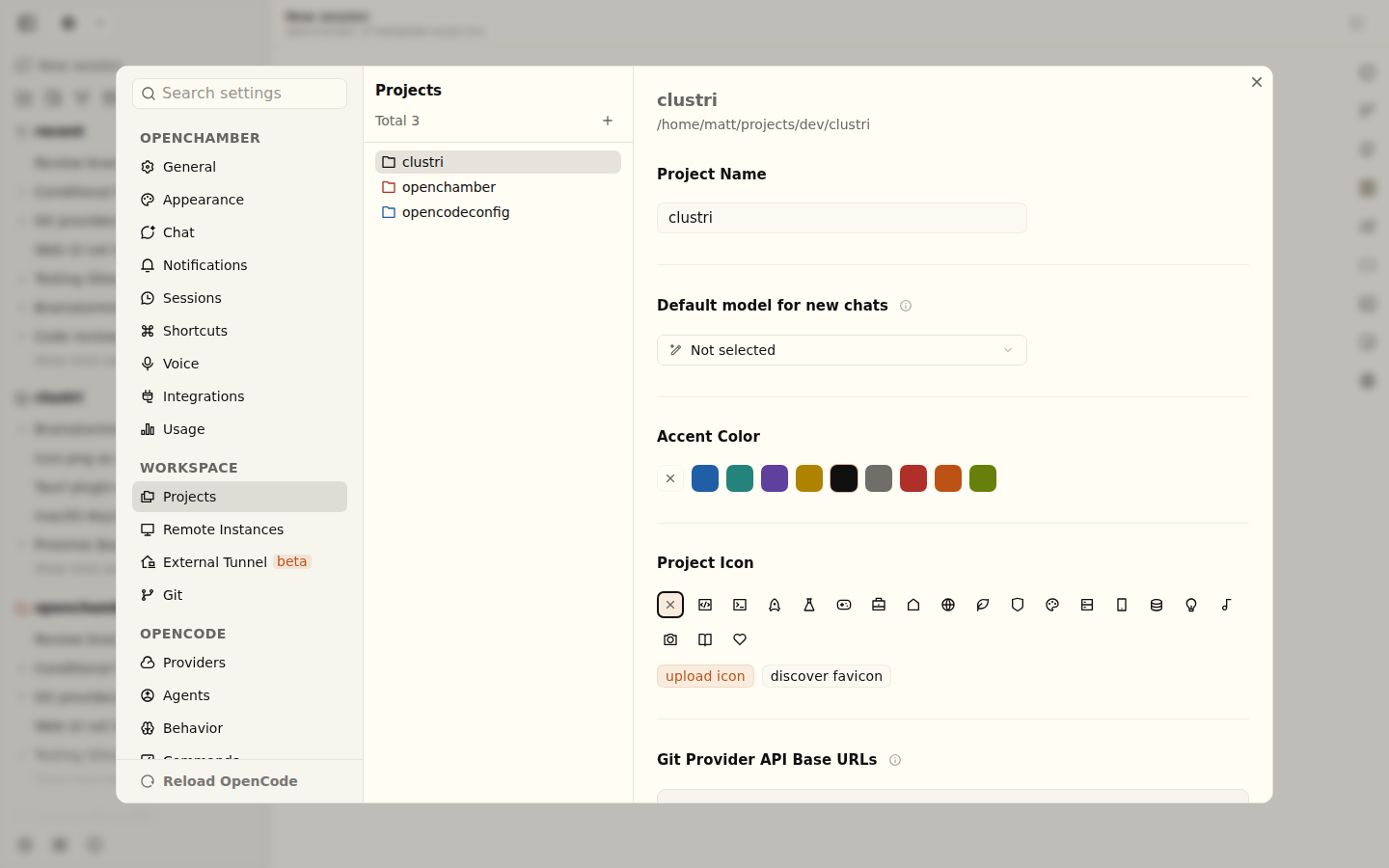Viewport: 1389px width, 868px height.
Task: Click the upload icon button
Action: click(x=705, y=676)
